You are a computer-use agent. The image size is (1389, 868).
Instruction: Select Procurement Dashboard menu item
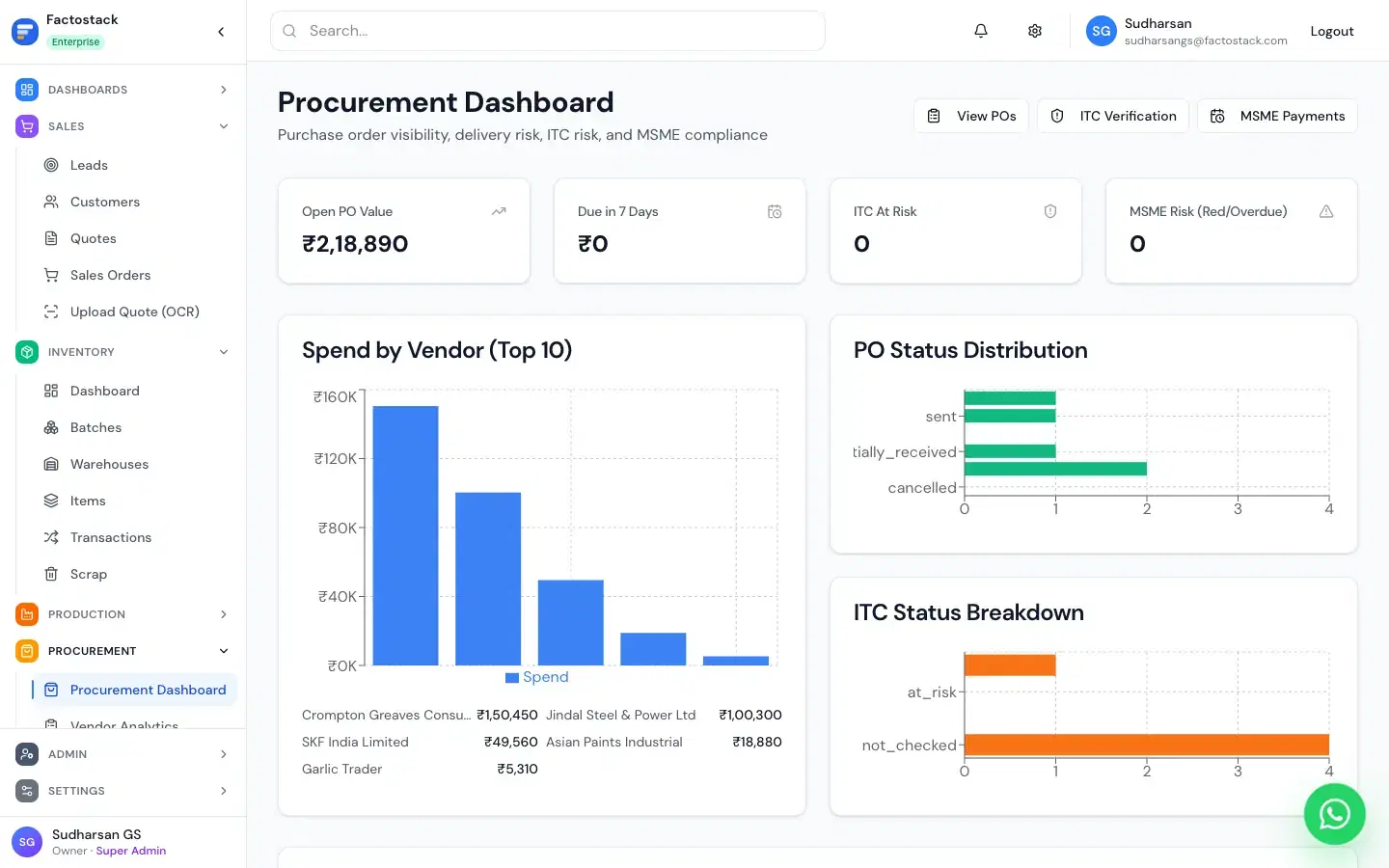tap(134, 690)
